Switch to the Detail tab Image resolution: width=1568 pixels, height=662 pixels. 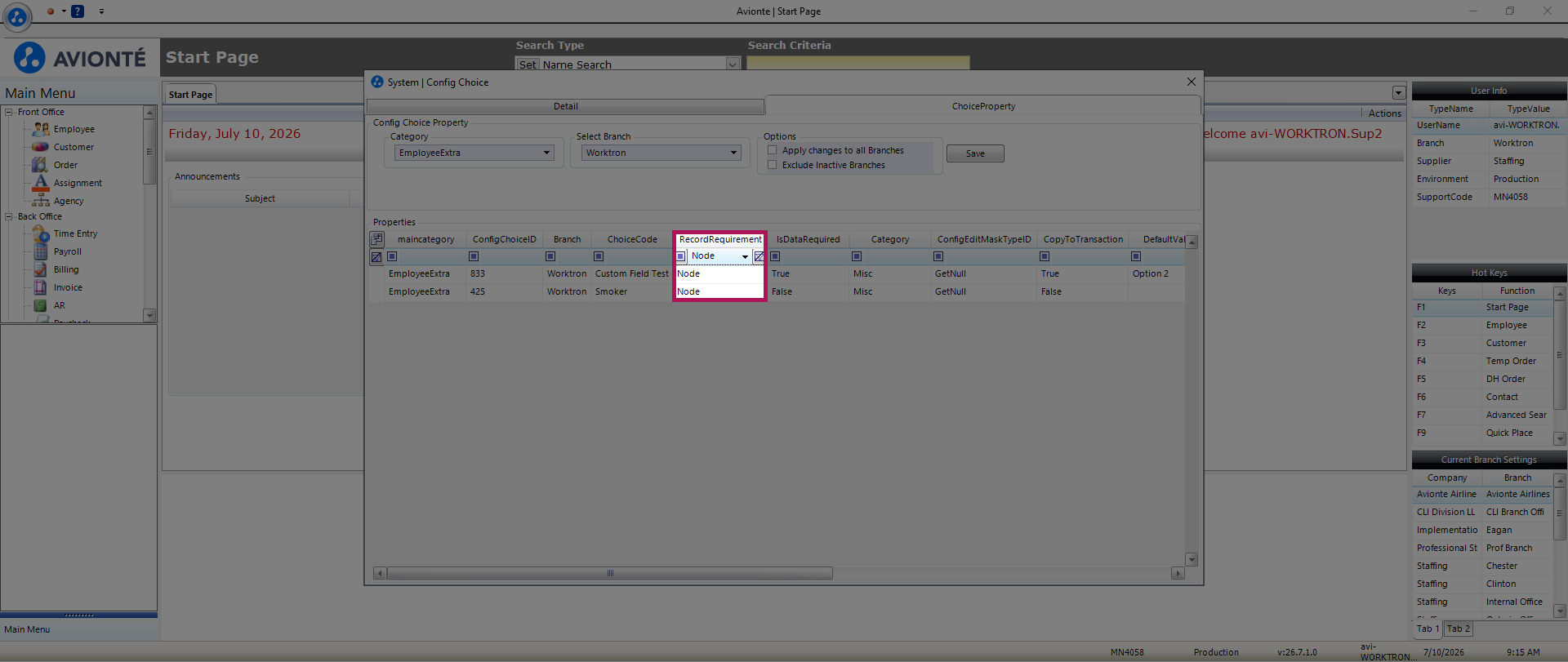click(x=565, y=106)
